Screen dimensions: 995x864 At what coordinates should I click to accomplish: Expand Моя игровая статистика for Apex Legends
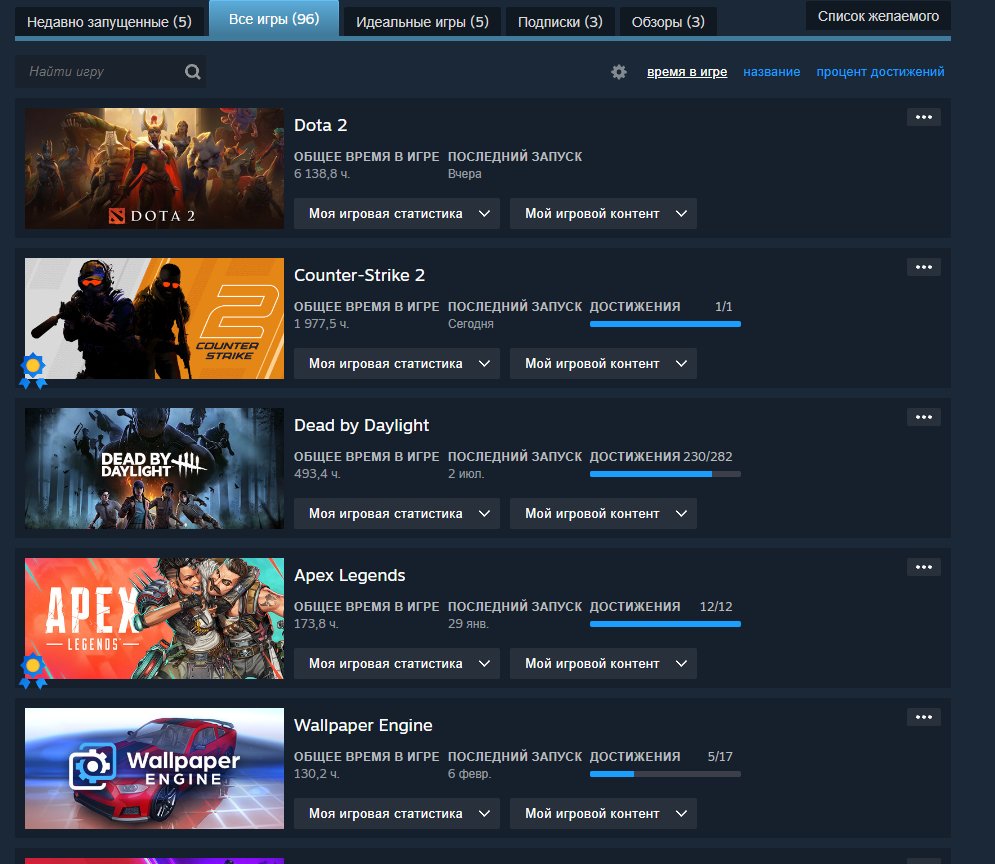397,664
